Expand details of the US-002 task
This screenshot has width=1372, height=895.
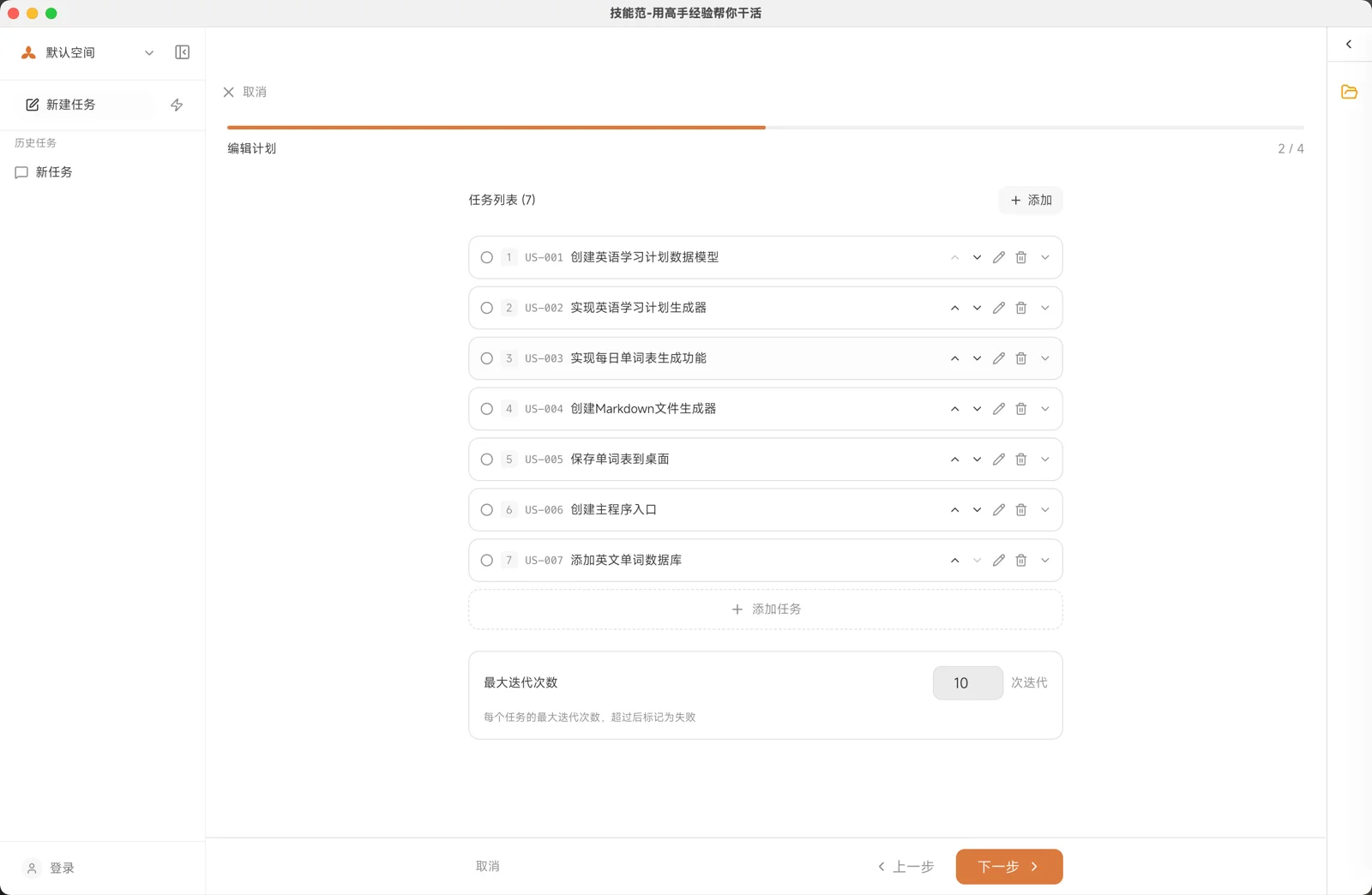[x=1045, y=308]
